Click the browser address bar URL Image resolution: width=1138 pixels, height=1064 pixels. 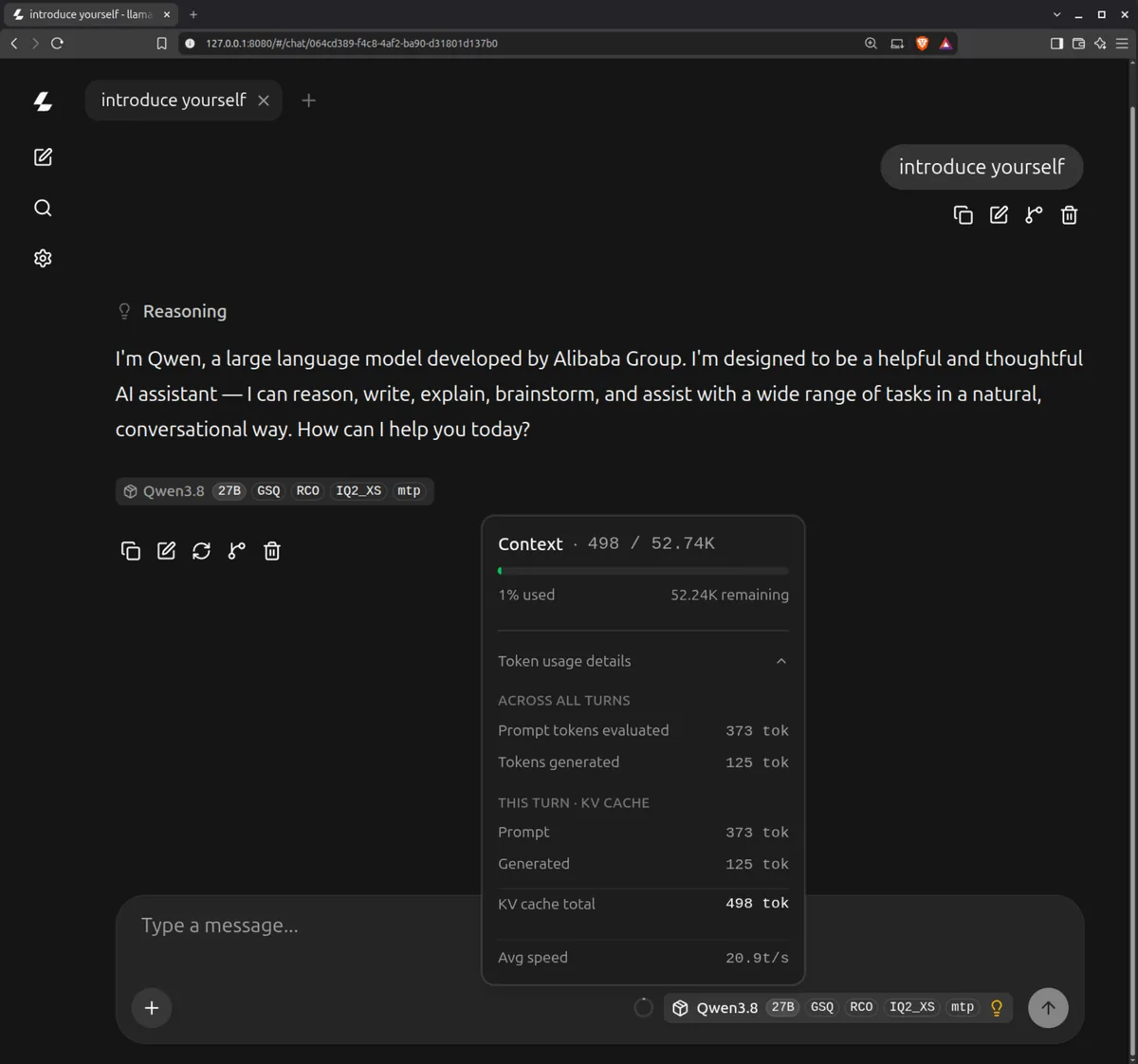coord(352,43)
